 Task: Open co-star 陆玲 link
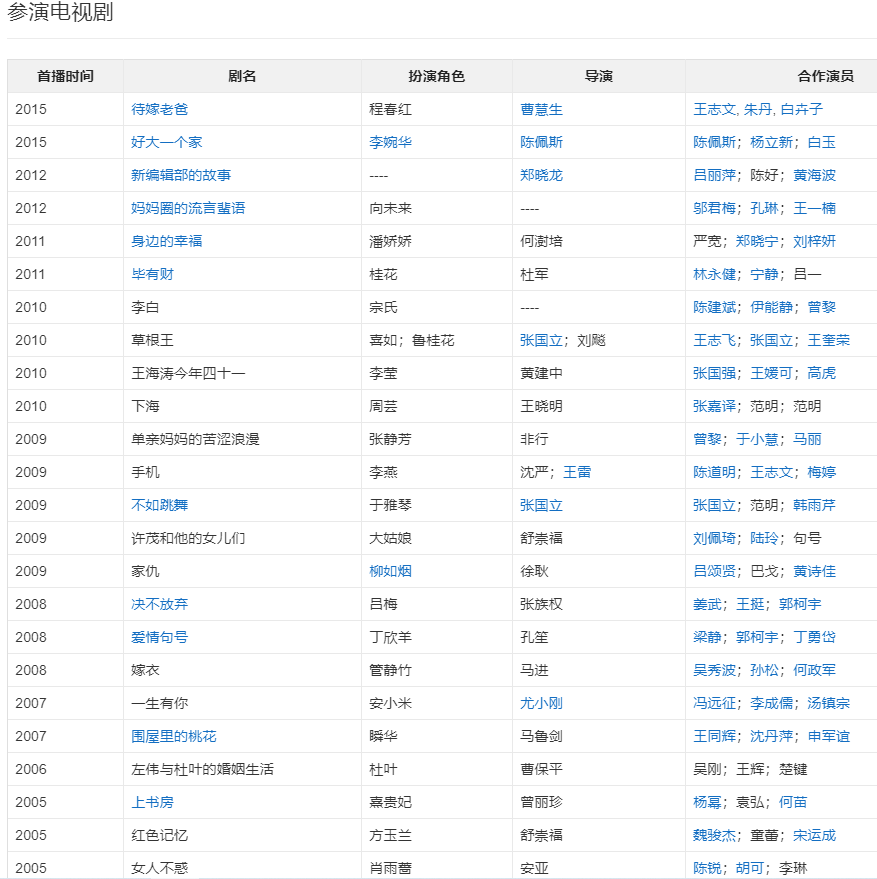click(x=764, y=539)
